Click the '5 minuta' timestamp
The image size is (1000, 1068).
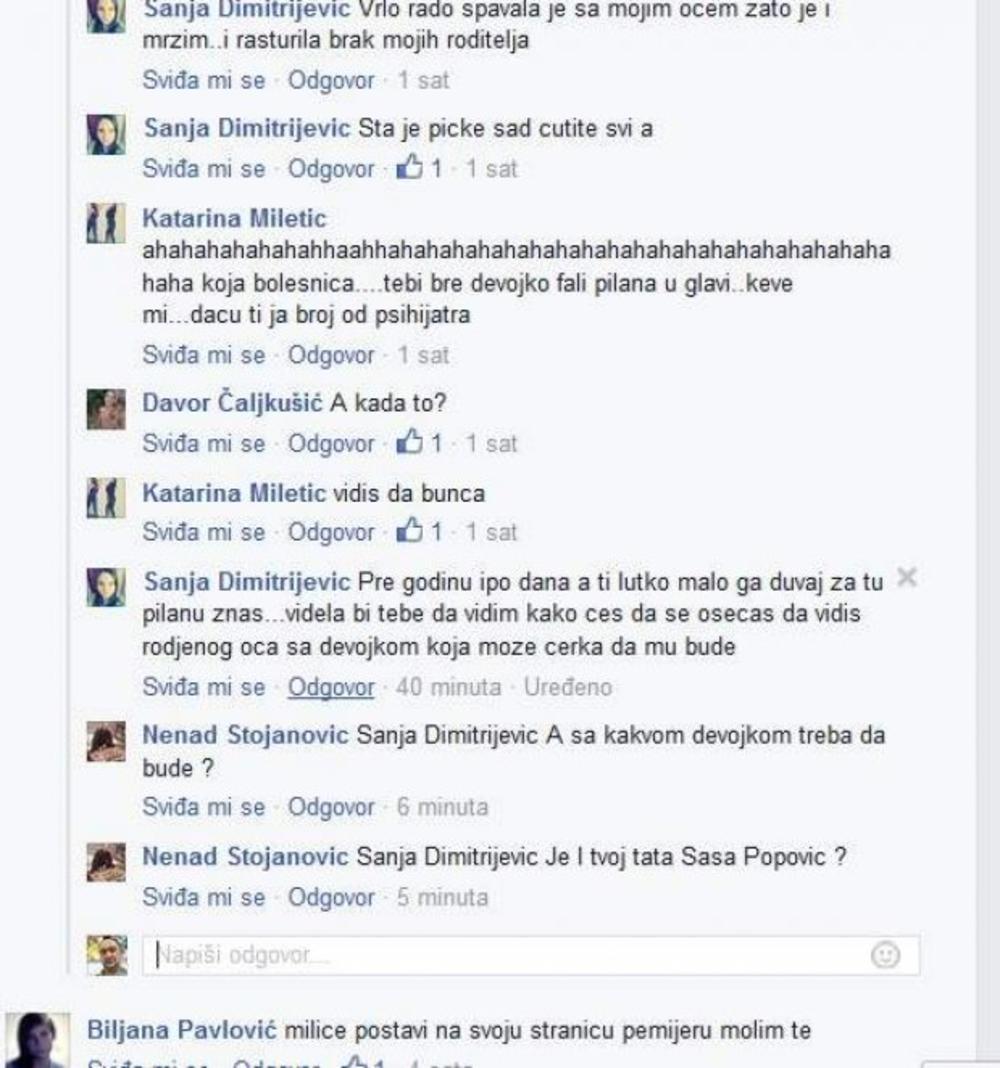[443, 897]
